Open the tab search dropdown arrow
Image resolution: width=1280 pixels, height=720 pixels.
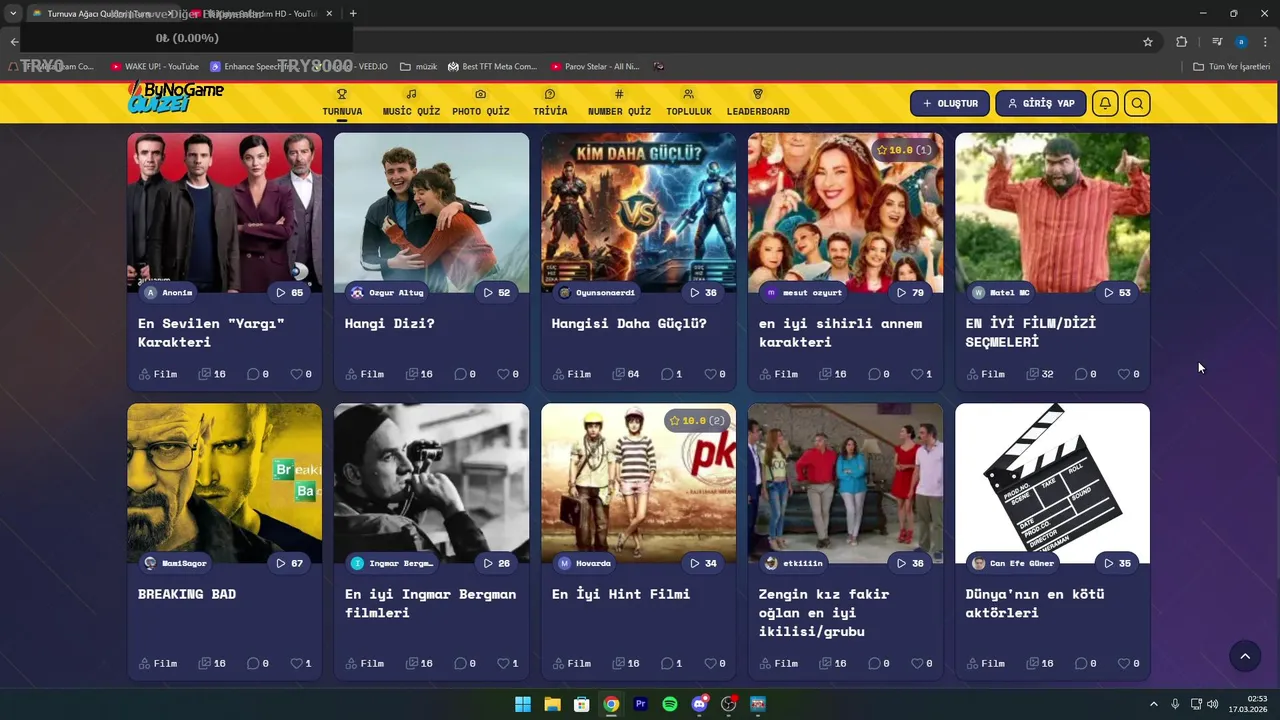13,13
